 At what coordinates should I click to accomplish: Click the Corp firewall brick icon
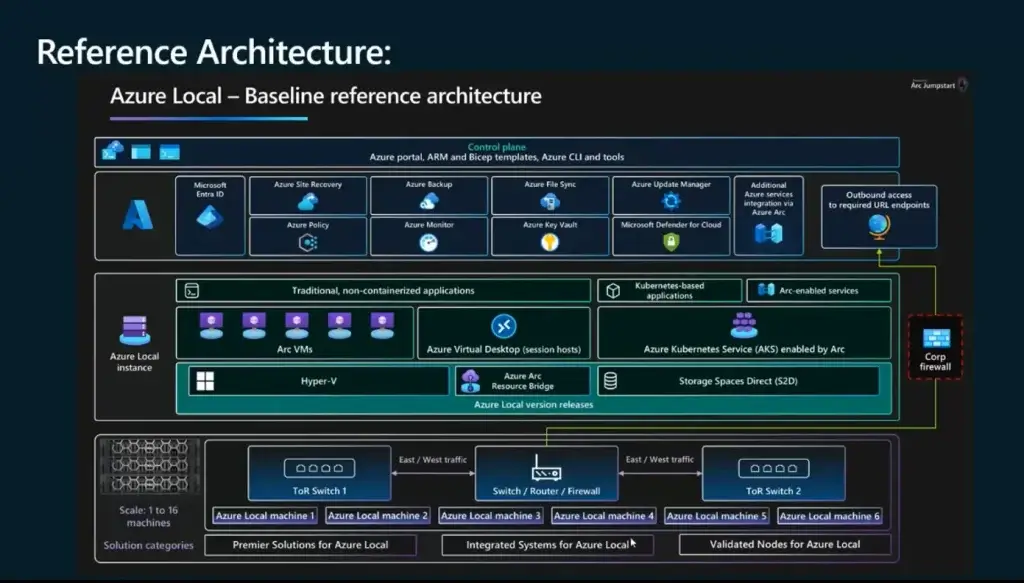click(936, 338)
